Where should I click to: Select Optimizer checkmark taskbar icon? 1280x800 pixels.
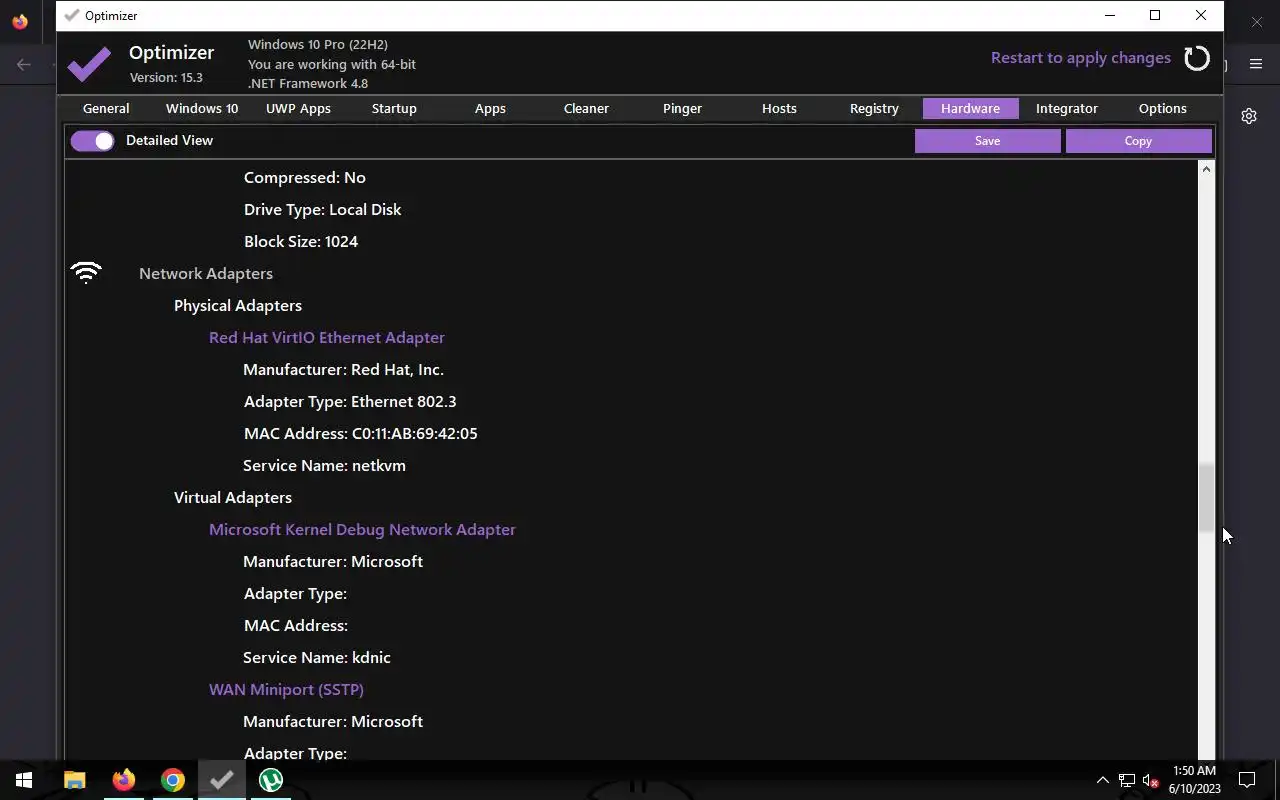coord(222,780)
